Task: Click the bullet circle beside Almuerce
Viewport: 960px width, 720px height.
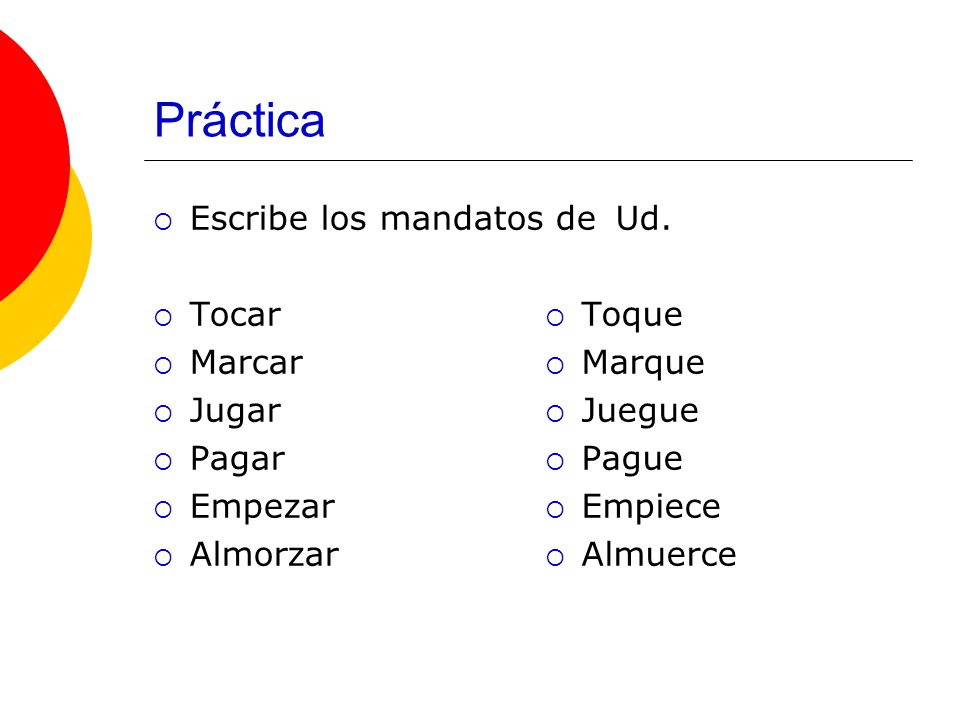Action: coord(555,558)
